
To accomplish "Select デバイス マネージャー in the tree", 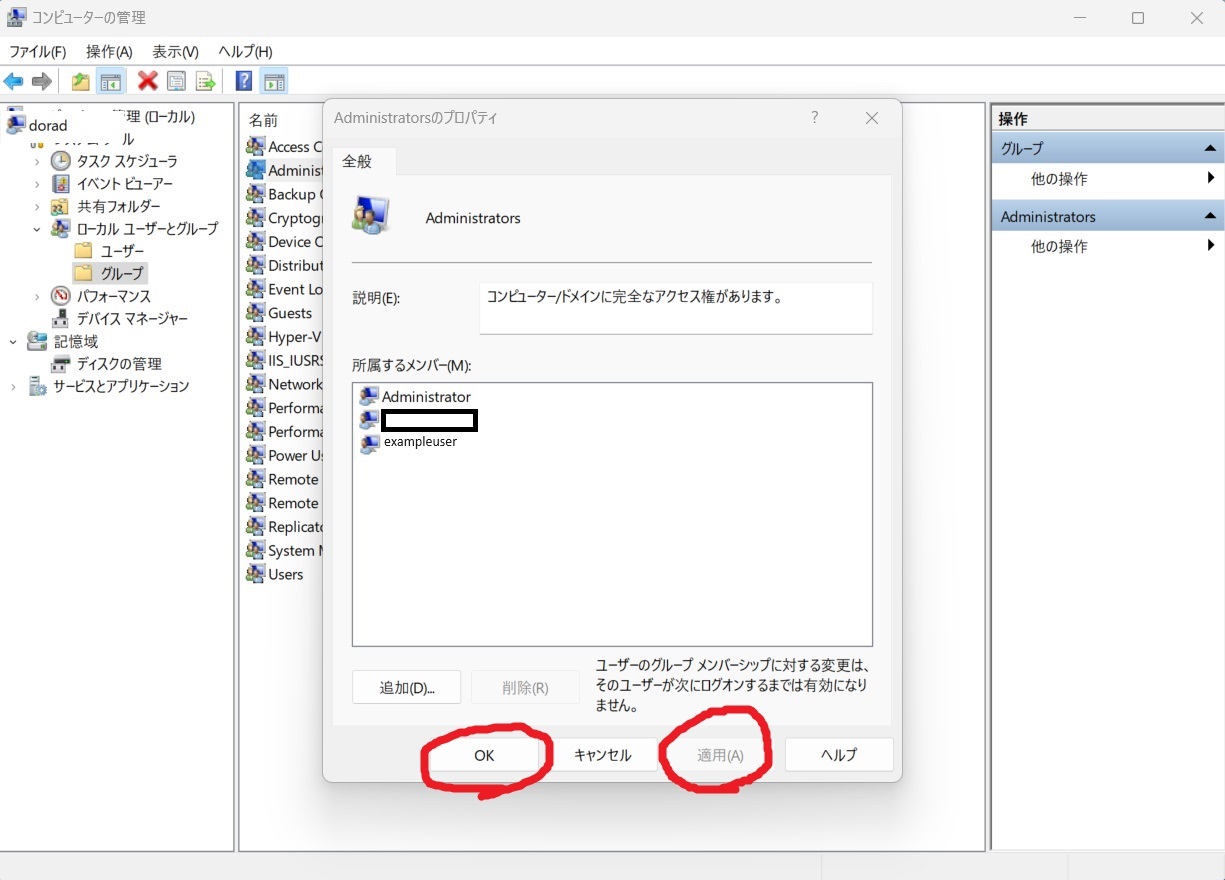I will 132,319.
